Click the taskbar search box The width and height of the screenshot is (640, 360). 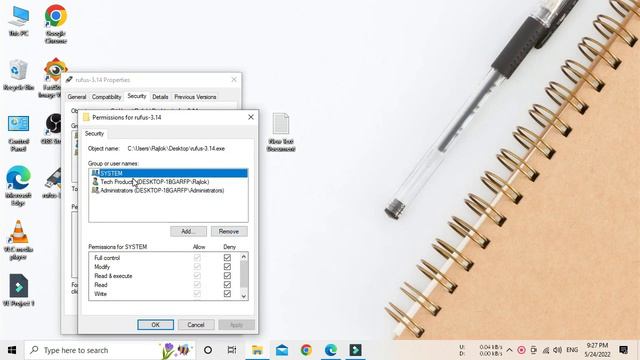[110, 350]
